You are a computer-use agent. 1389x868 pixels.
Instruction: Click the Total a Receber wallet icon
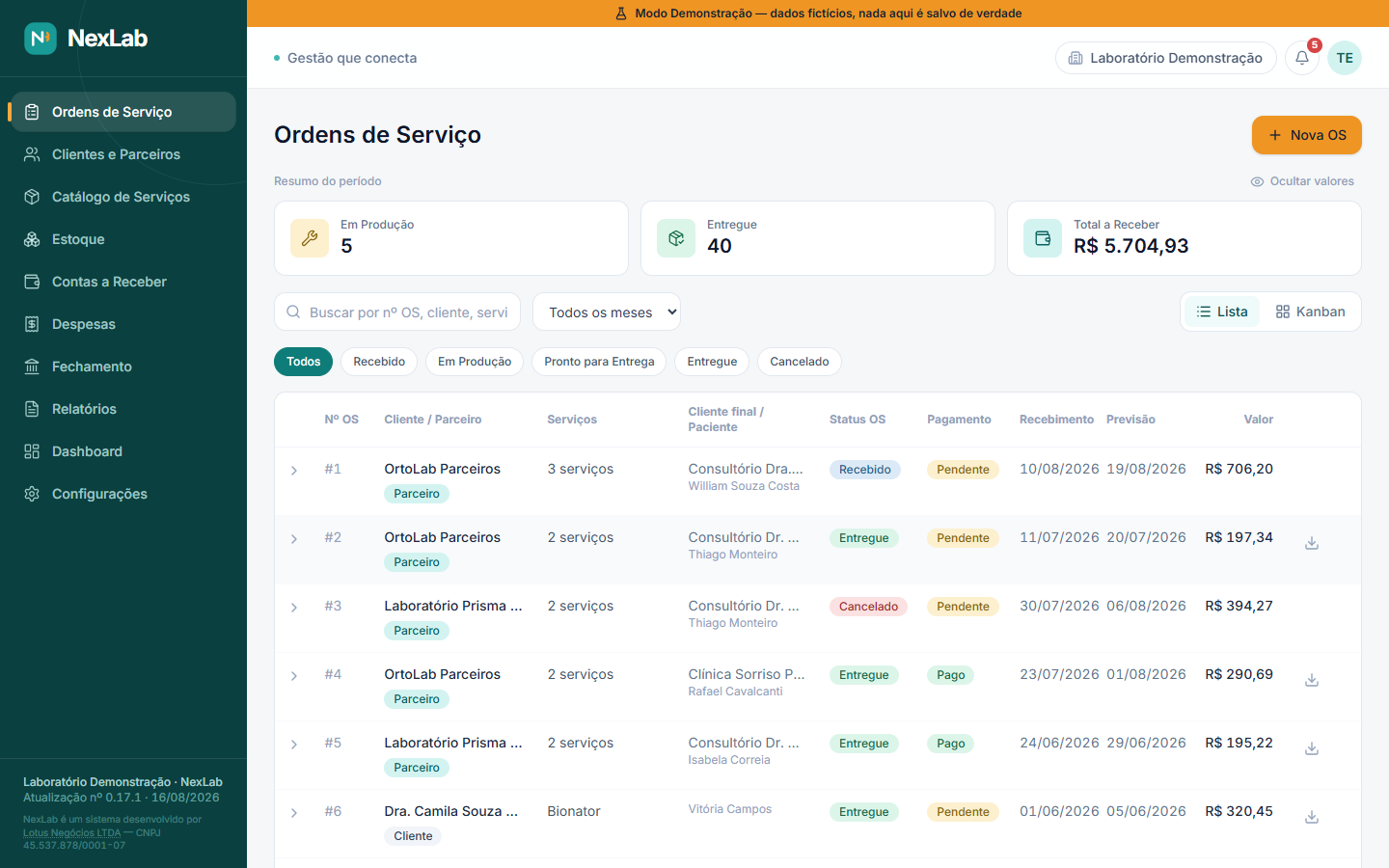pyautogui.click(x=1043, y=238)
